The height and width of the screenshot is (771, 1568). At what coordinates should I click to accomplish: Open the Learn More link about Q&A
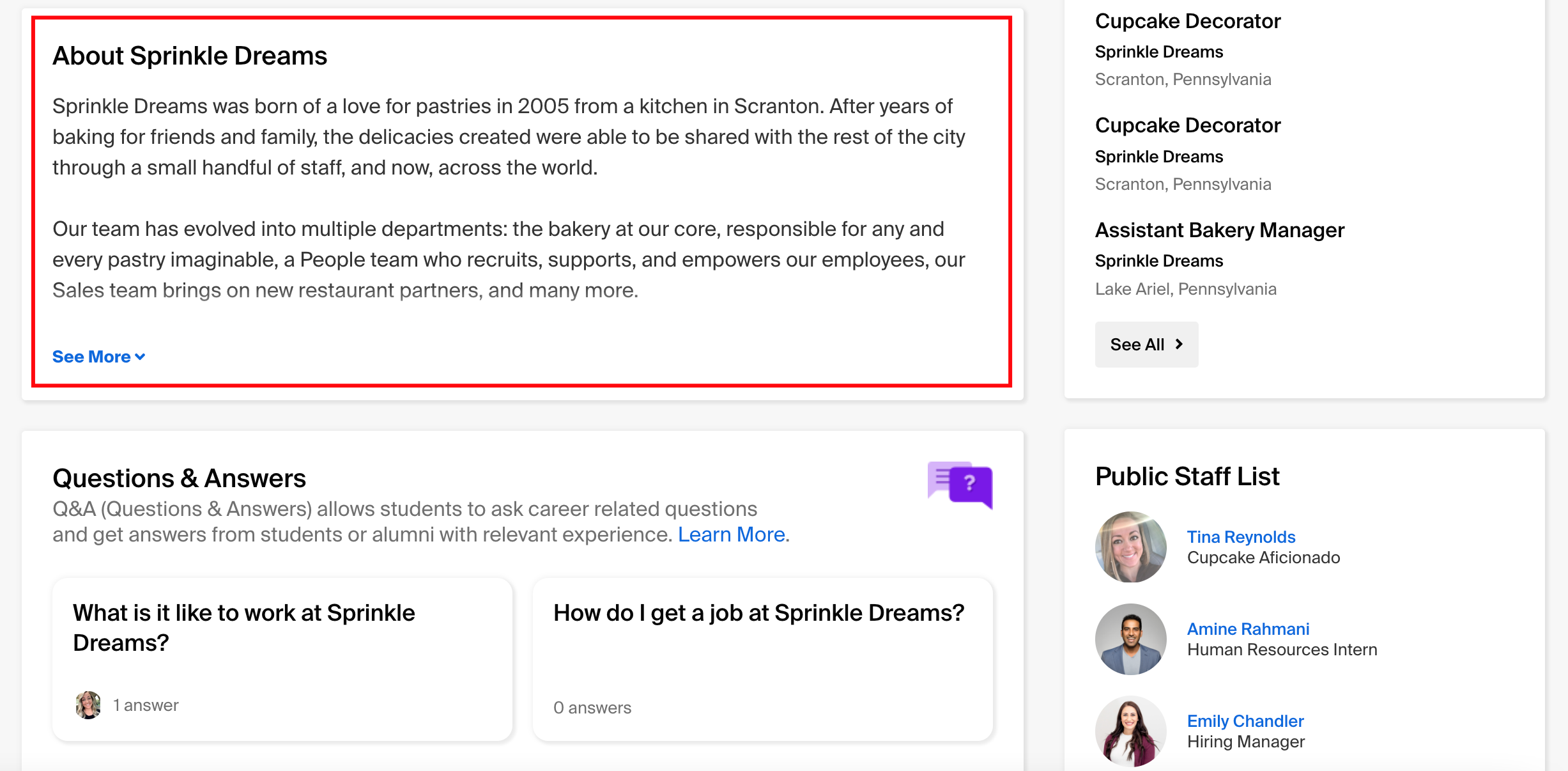(x=732, y=534)
